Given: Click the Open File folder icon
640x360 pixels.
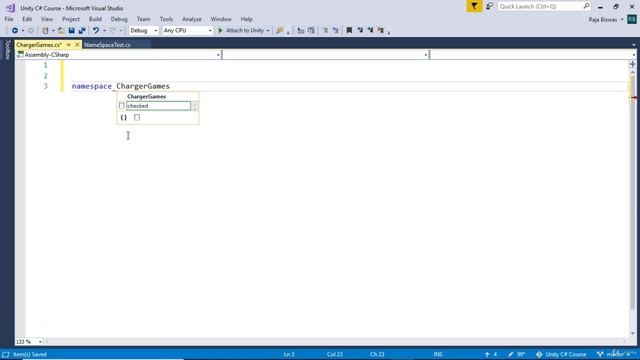Looking at the screenshot, I should (x=61, y=31).
